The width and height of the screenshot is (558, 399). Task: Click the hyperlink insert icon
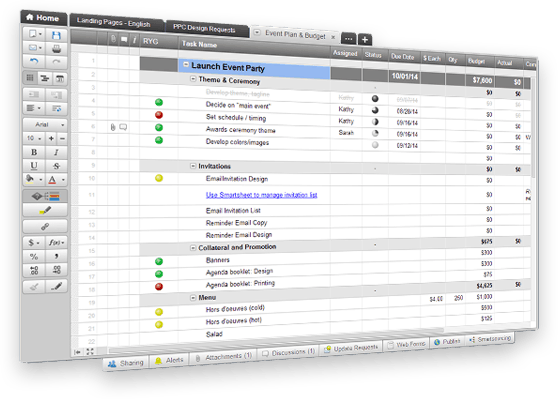45,226
